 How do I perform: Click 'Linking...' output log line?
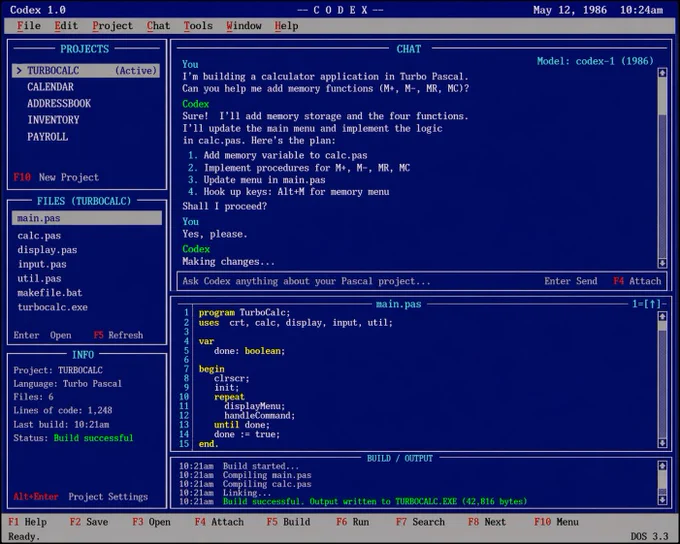point(225,493)
